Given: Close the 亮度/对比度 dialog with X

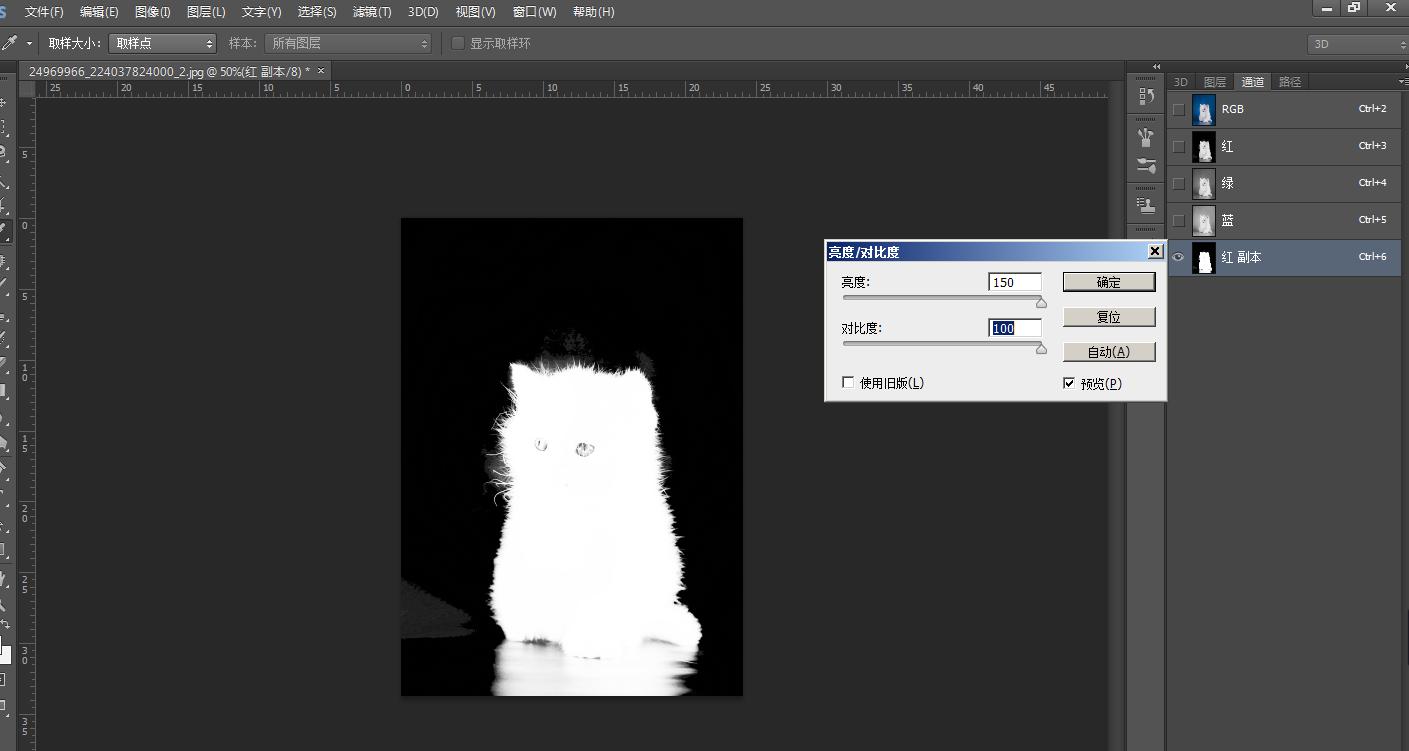Looking at the screenshot, I should 1155,251.
